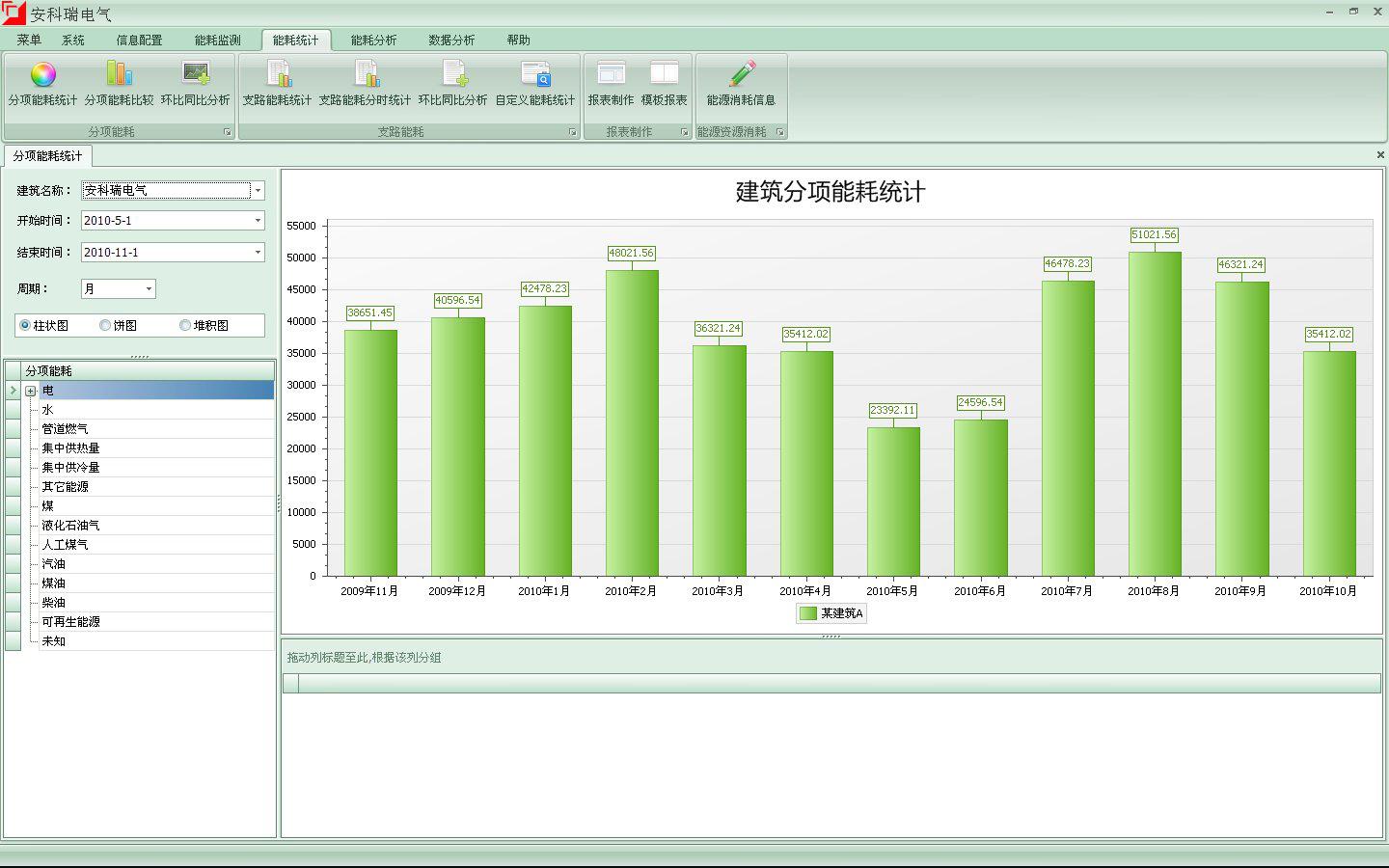Expand the 电 tree node
This screenshot has height=868, width=1389.
(31, 391)
